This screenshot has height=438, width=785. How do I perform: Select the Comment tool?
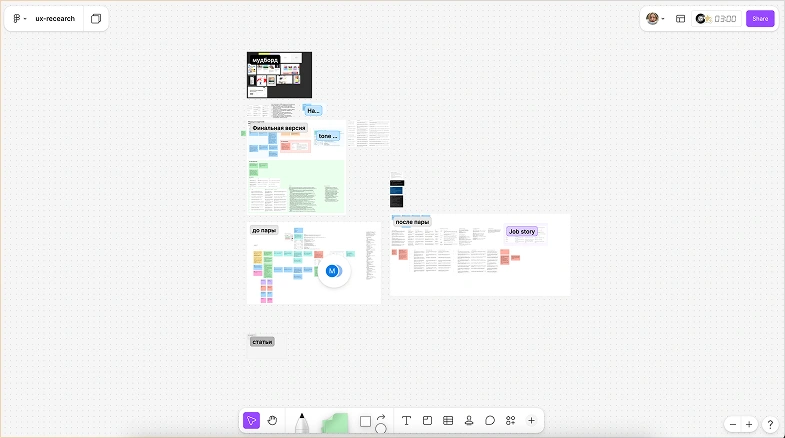[490, 420]
